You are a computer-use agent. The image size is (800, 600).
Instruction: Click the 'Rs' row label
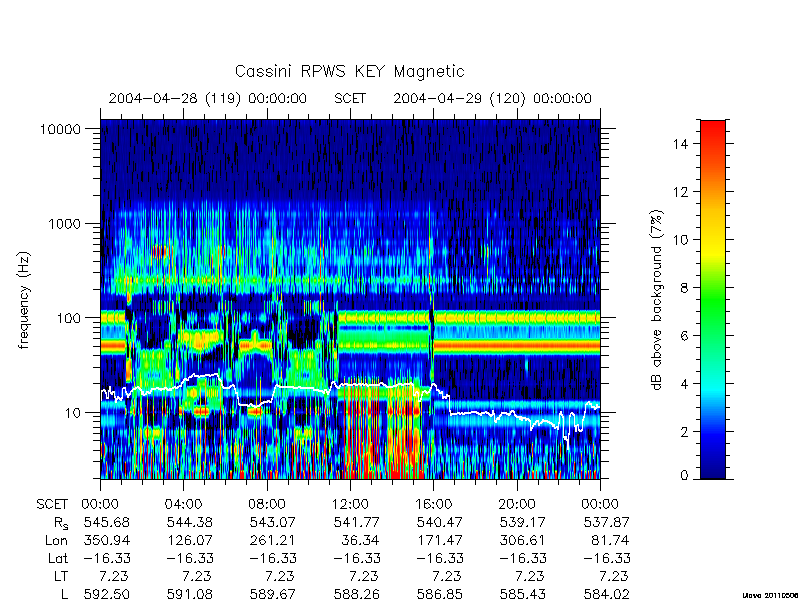coord(61,523)
